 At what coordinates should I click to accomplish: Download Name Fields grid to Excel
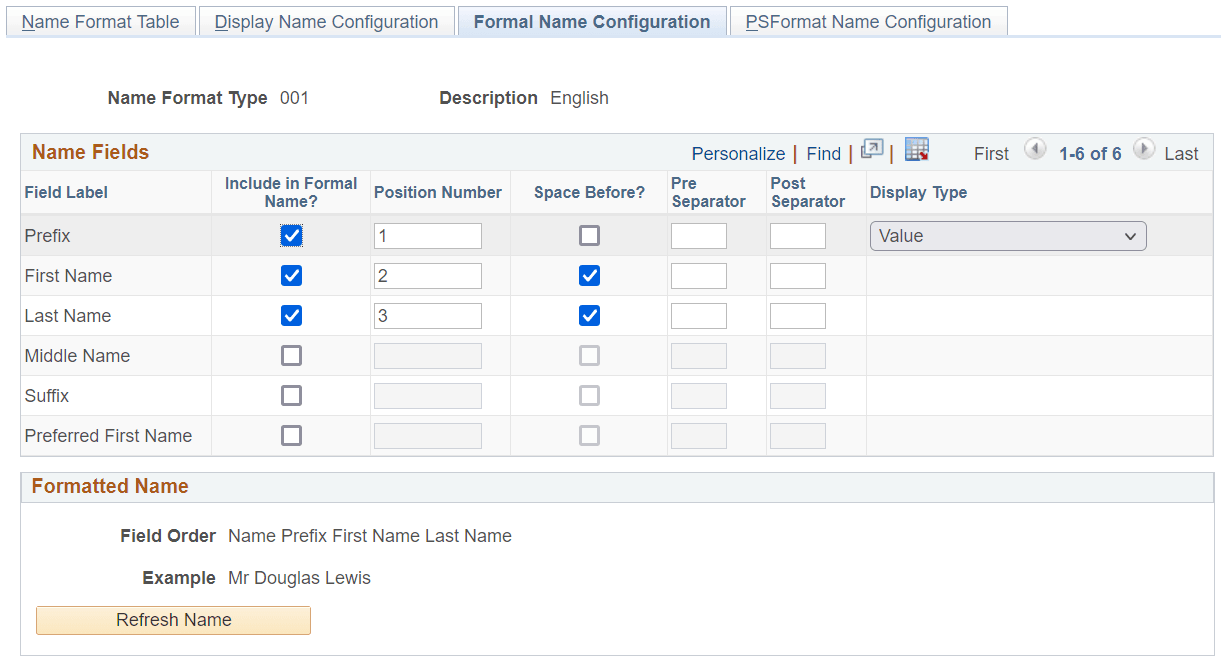click(x=916, y=151)
